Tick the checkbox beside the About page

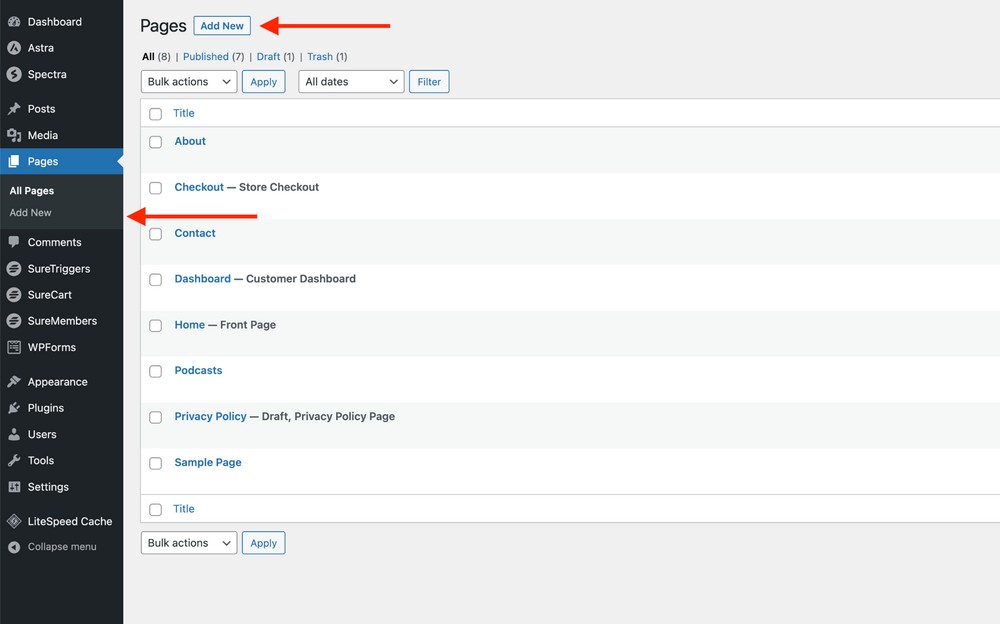click(156, 142)
